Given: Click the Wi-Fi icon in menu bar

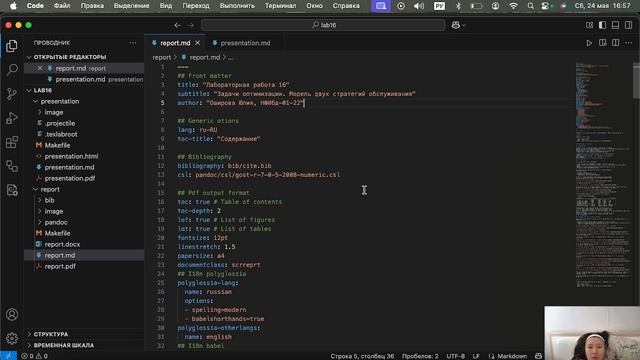Looking at the screenshot, I should point(513,6).
